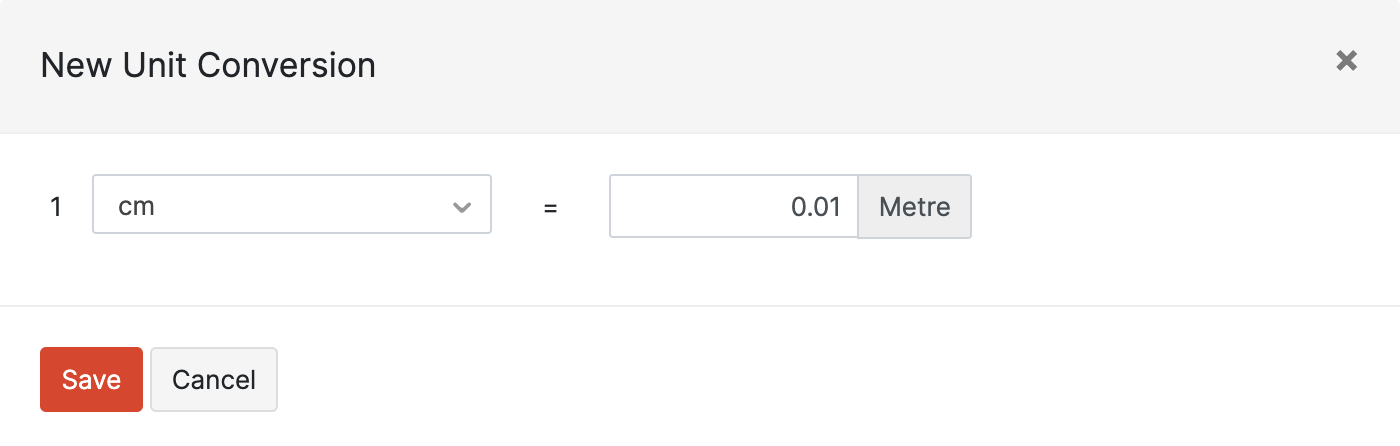
Task: Click the New Unit Conversion title
Action: click(208, 66)
